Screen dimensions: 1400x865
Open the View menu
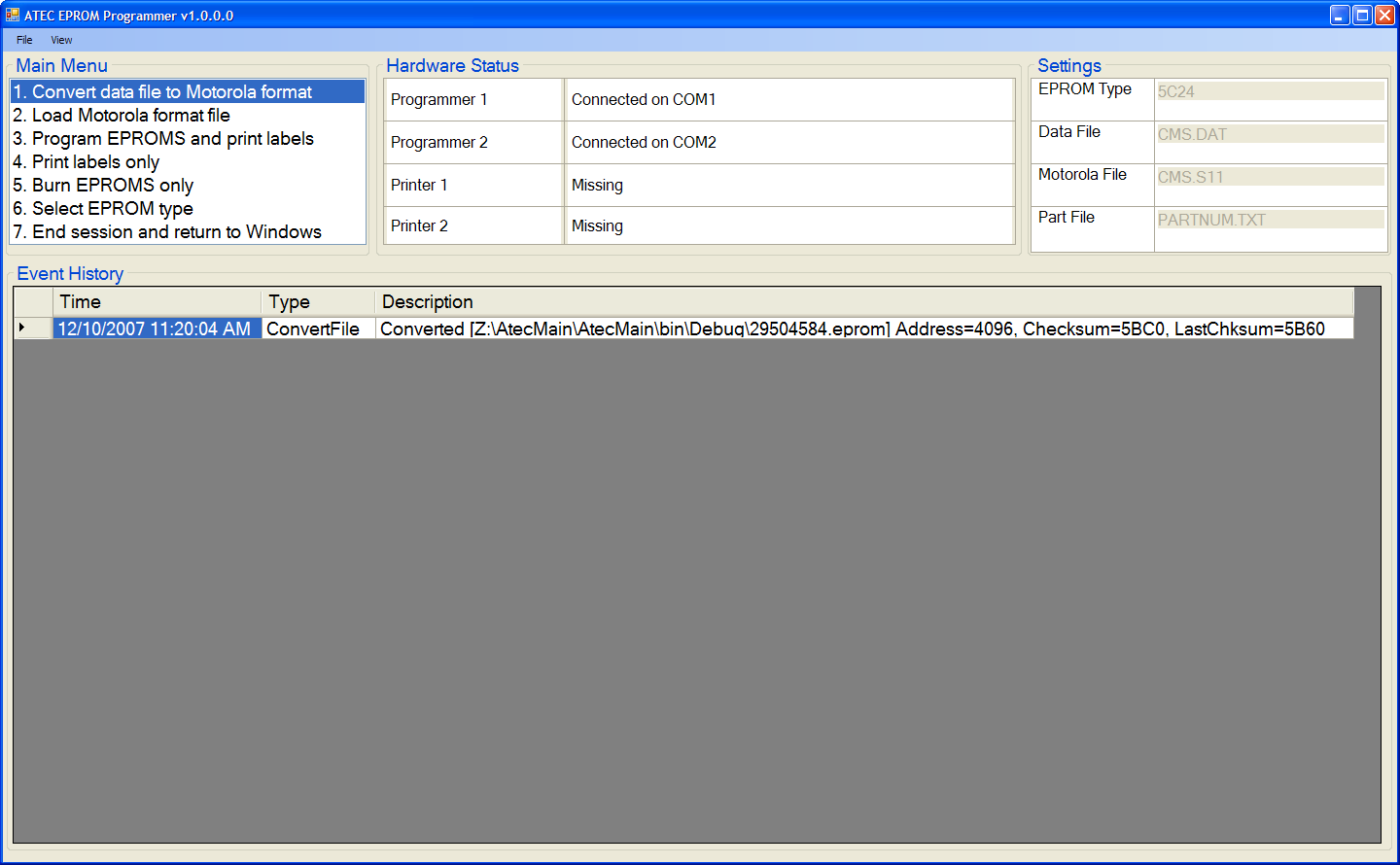61,40
